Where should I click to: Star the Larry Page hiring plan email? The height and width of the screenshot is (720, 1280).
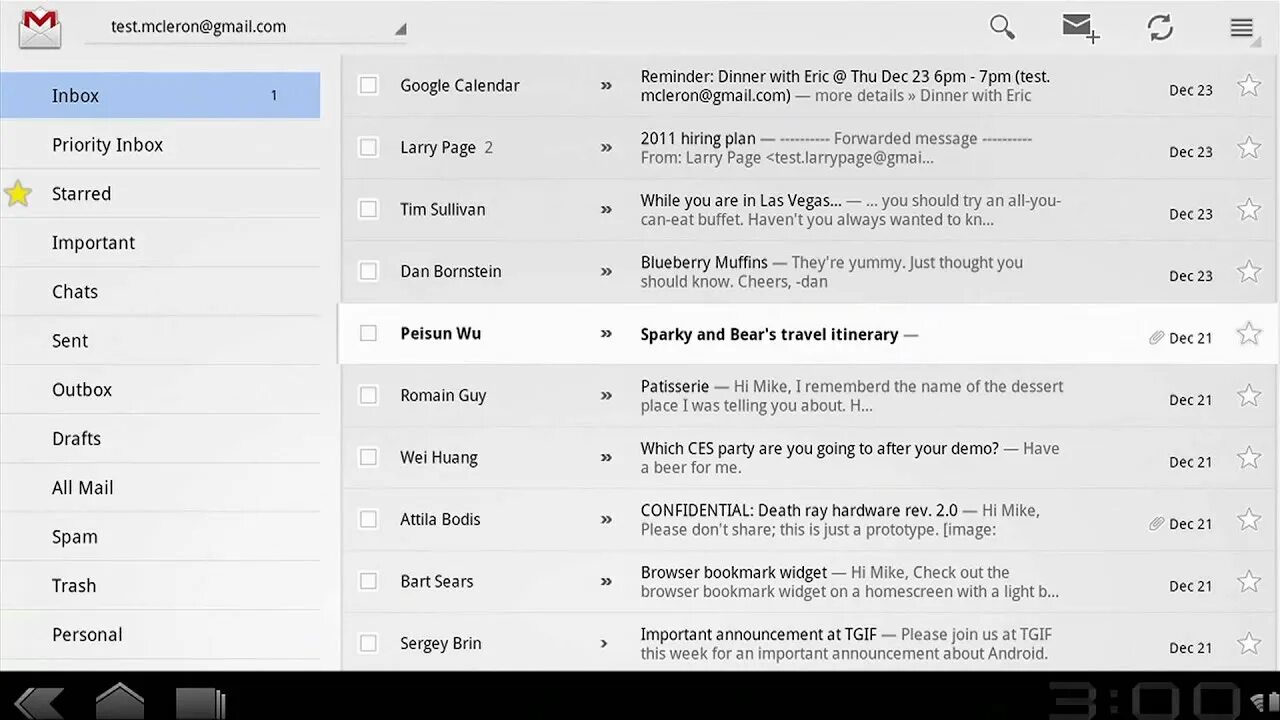coord(1249,148)
